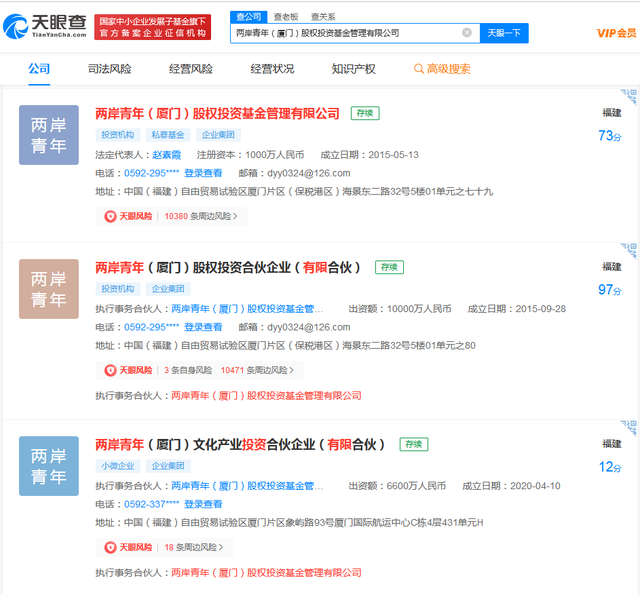
Task: Switch to the 经营风险 tab
Action: pyautogui.click(x=191, y=69)
